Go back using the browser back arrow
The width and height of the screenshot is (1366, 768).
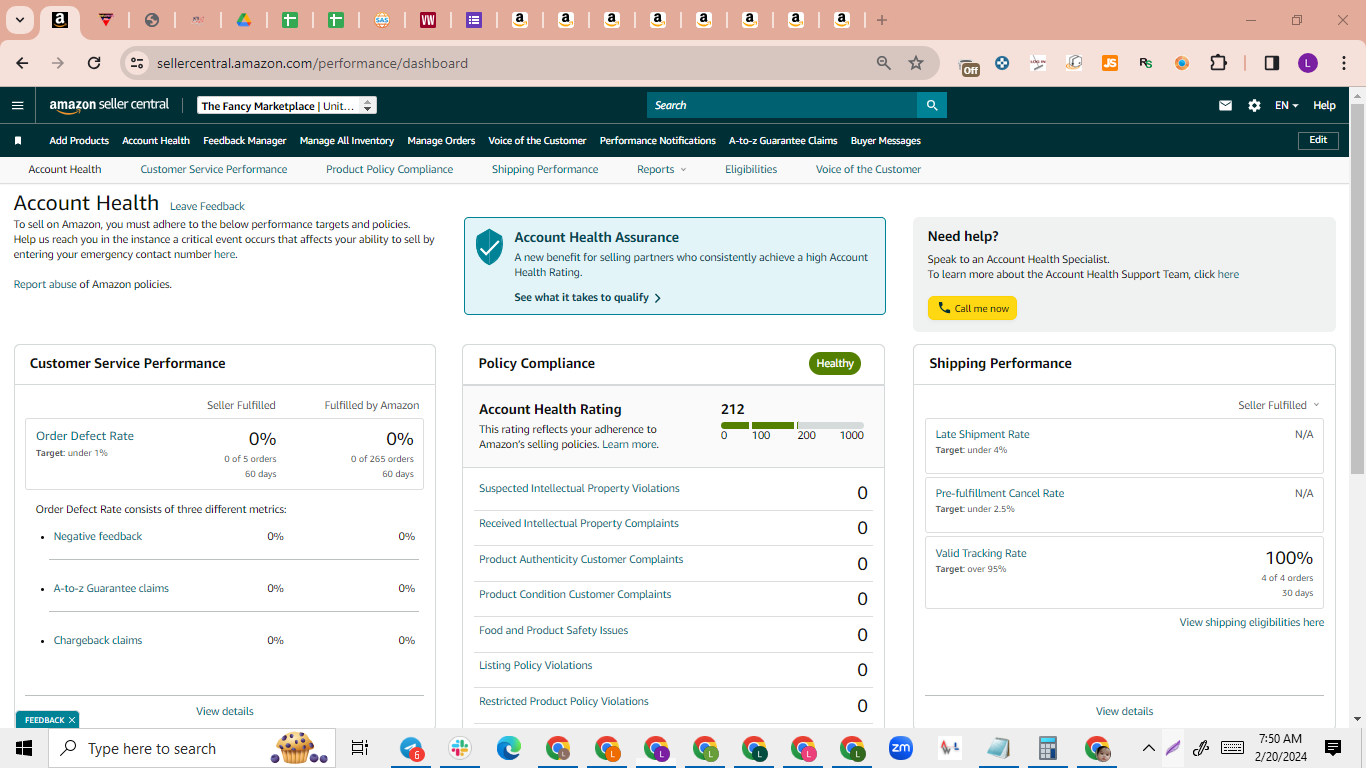click(x=22, y=63)
